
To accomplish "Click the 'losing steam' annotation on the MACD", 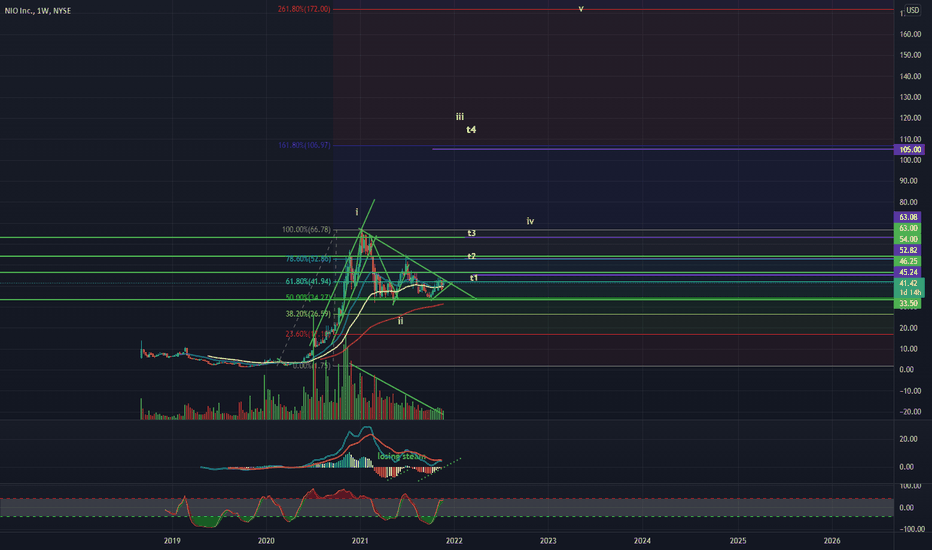I will [402, 457].
